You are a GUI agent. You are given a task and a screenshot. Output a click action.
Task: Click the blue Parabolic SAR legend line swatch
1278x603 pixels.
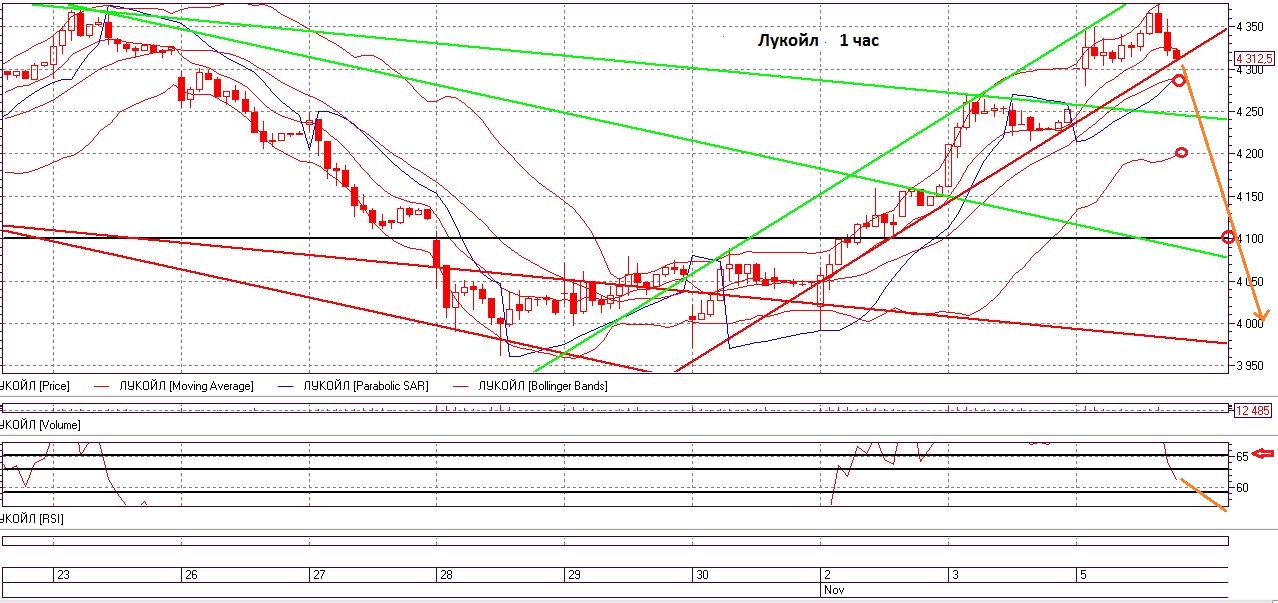coord(283,386)
